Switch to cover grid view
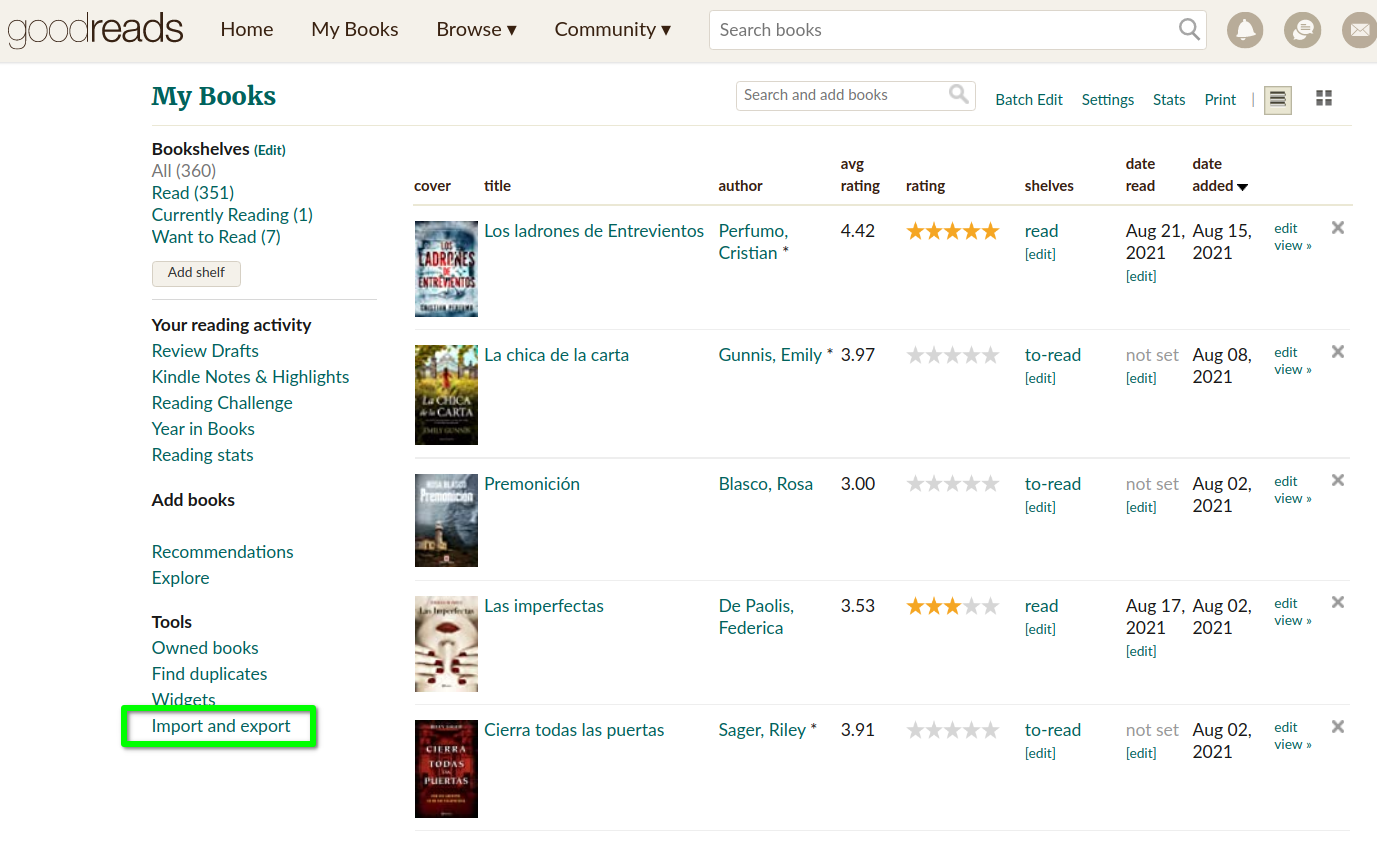Viewport: 1377px width, 842px height. pos(1324,98)
